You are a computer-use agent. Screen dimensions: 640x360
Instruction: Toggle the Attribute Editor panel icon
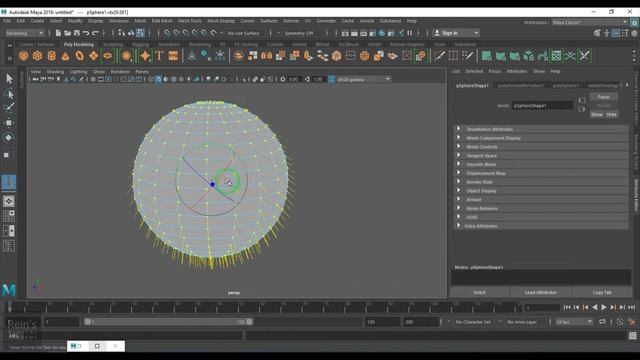616,33
